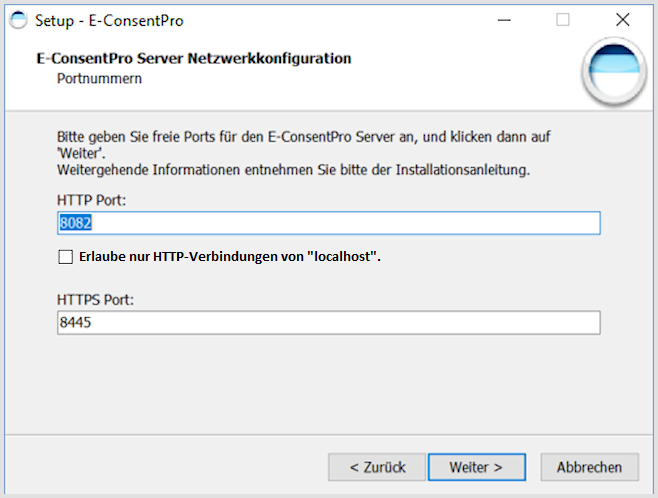This screenshot has width=658, height=498.
Task: Close the E-ConsentPro setup window
Action: pos(622,20)
